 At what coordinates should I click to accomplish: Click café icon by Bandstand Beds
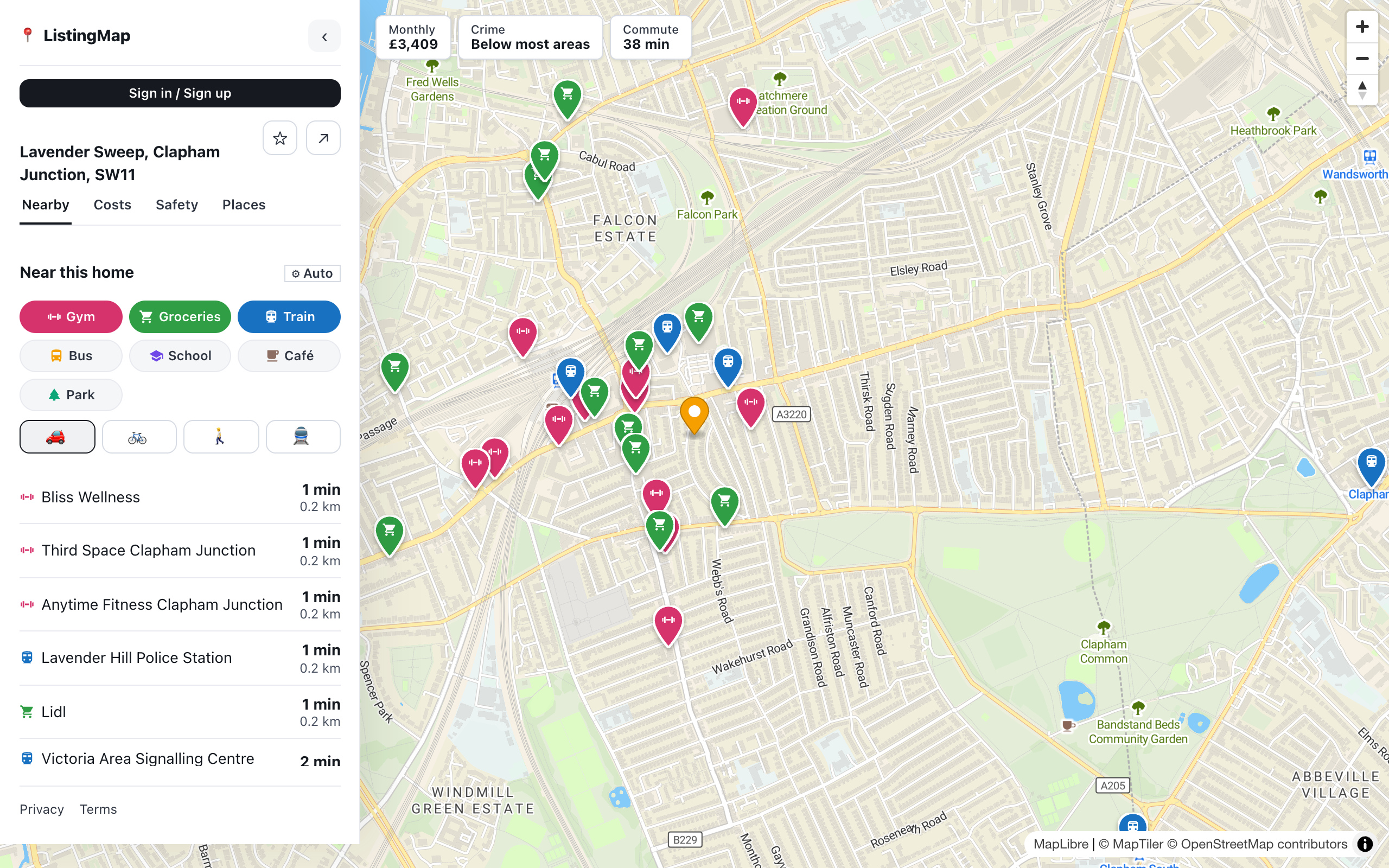(1068, 726)
